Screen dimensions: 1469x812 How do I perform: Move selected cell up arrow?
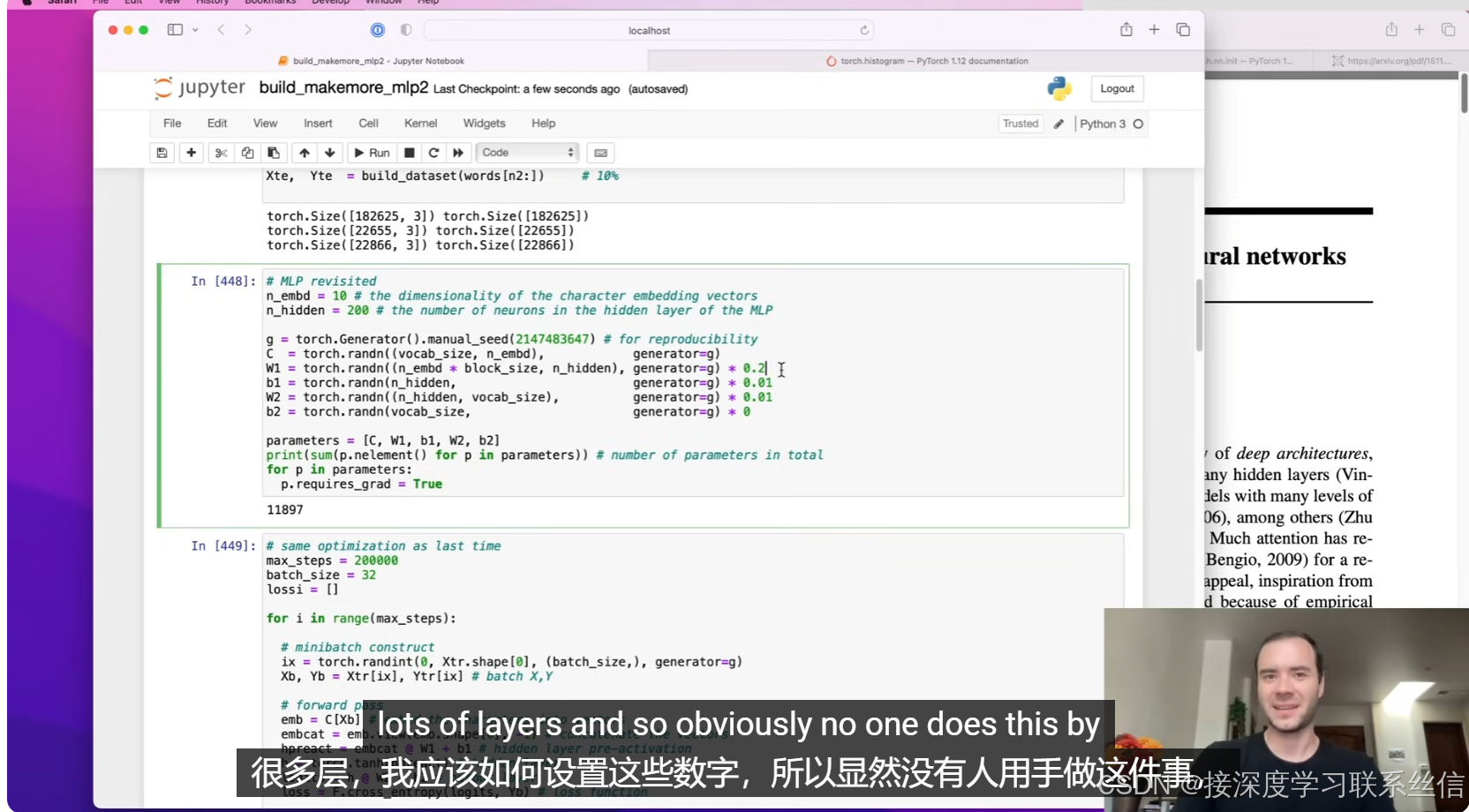(304, 153)
